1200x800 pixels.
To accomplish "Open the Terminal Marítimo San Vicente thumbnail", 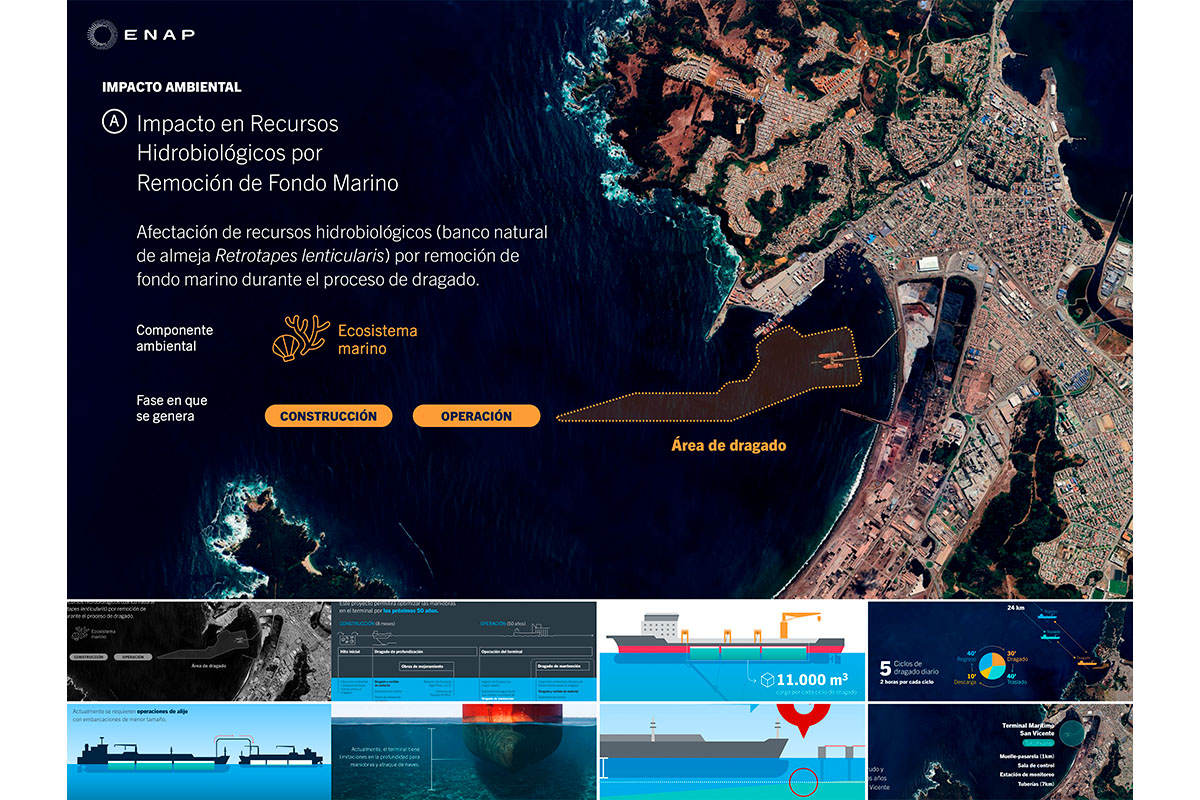I will (x=1000, y=752).
